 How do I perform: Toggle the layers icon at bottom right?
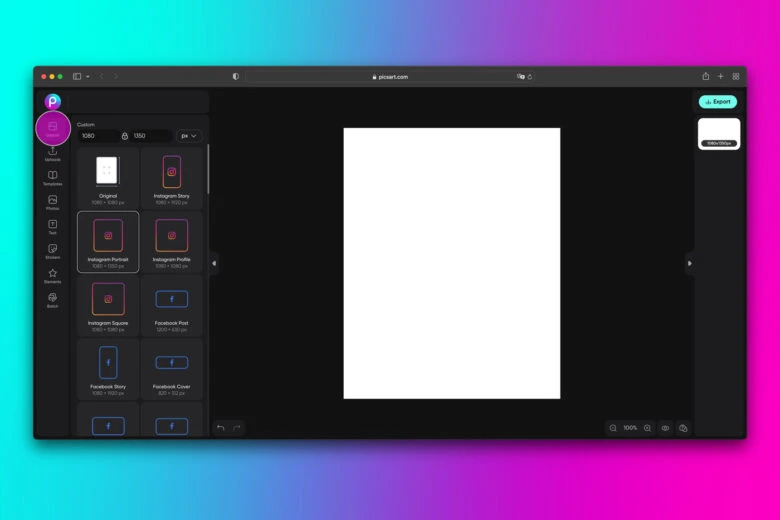pyautogui.click(x=683, y=428)
